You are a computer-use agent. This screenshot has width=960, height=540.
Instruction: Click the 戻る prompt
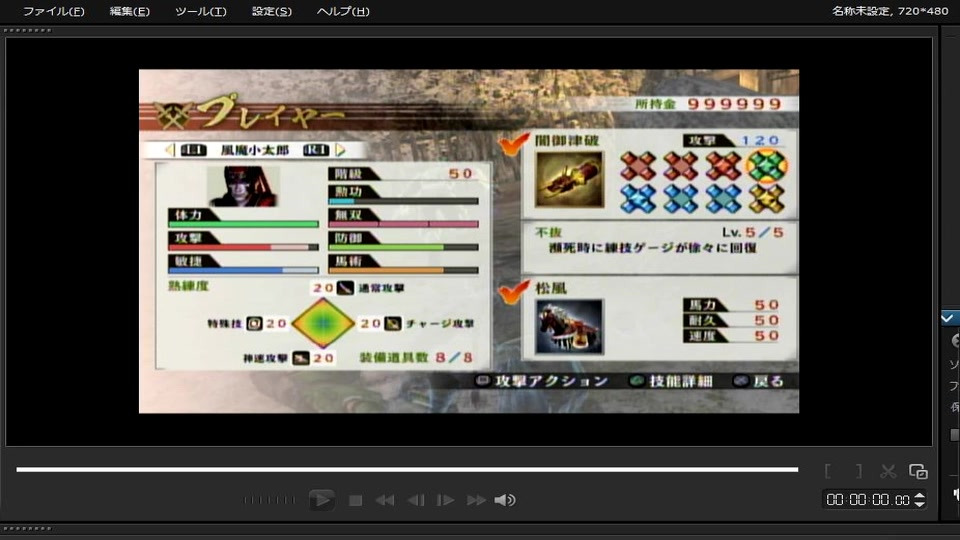coord(759,381)
